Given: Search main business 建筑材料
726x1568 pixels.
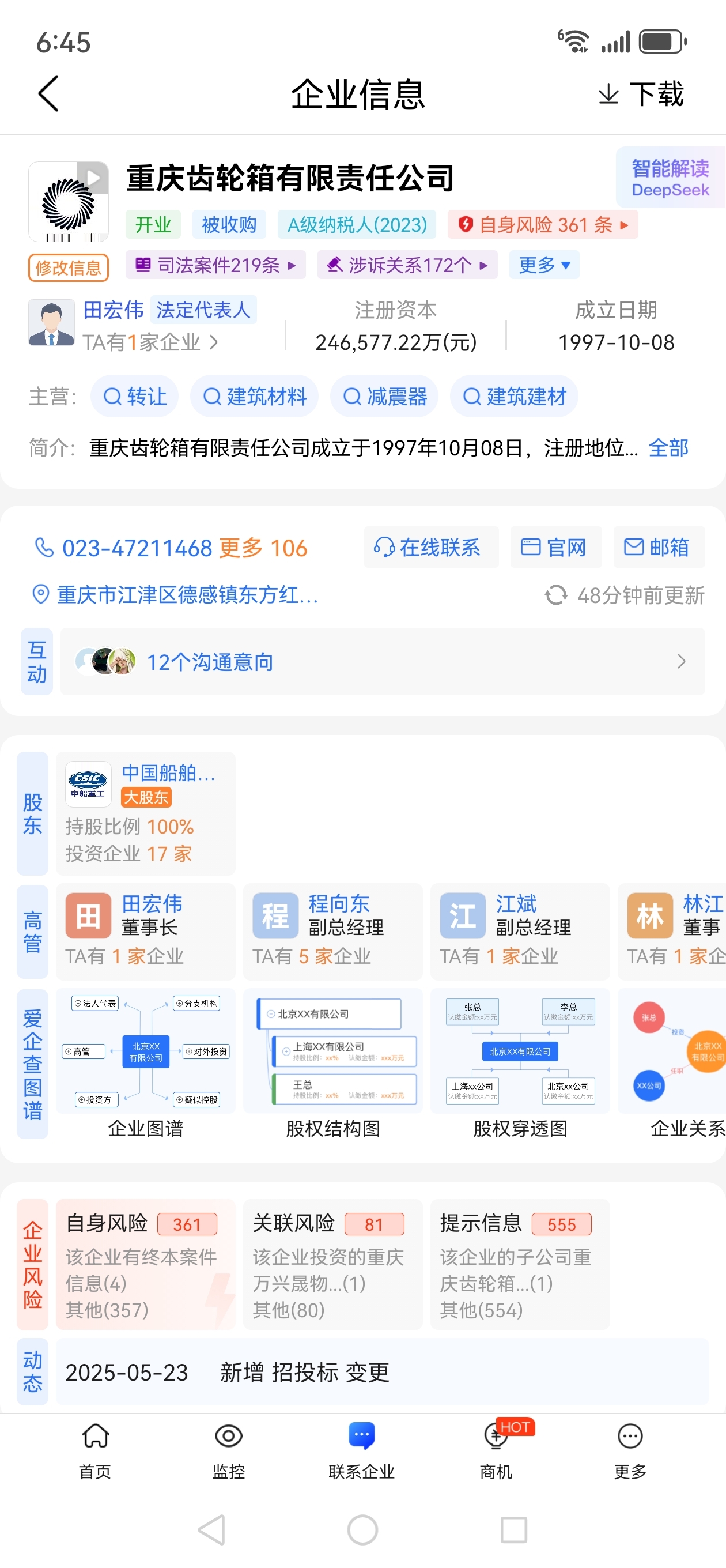Looking at the screenshot, I should click(254, 396).
